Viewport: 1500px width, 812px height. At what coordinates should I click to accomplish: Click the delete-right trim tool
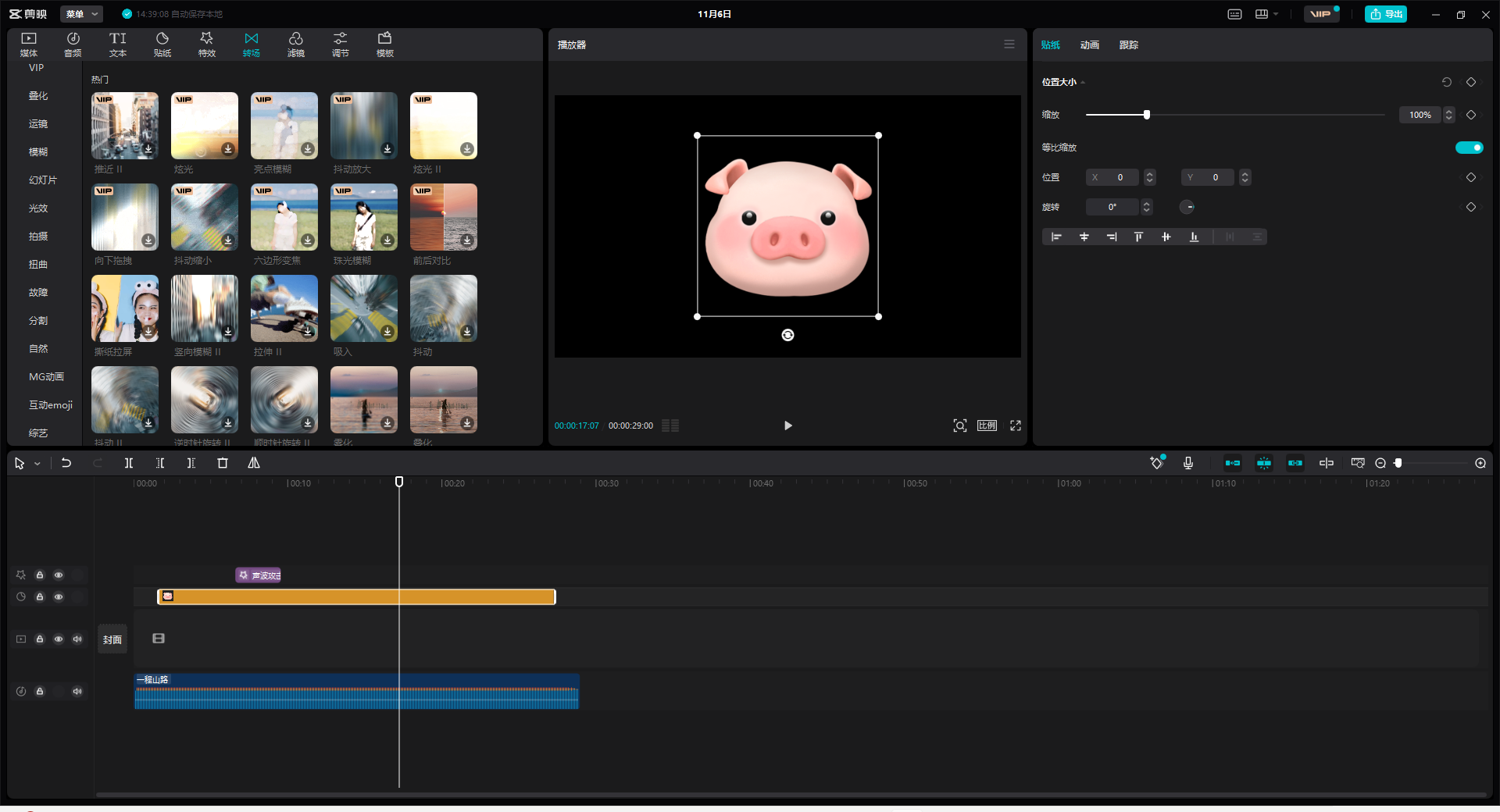(191, 463)
